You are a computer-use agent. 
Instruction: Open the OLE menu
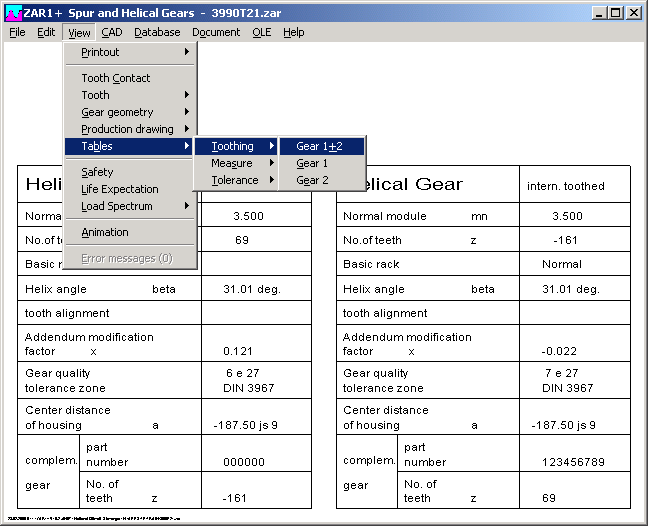(x=261, y=32)
